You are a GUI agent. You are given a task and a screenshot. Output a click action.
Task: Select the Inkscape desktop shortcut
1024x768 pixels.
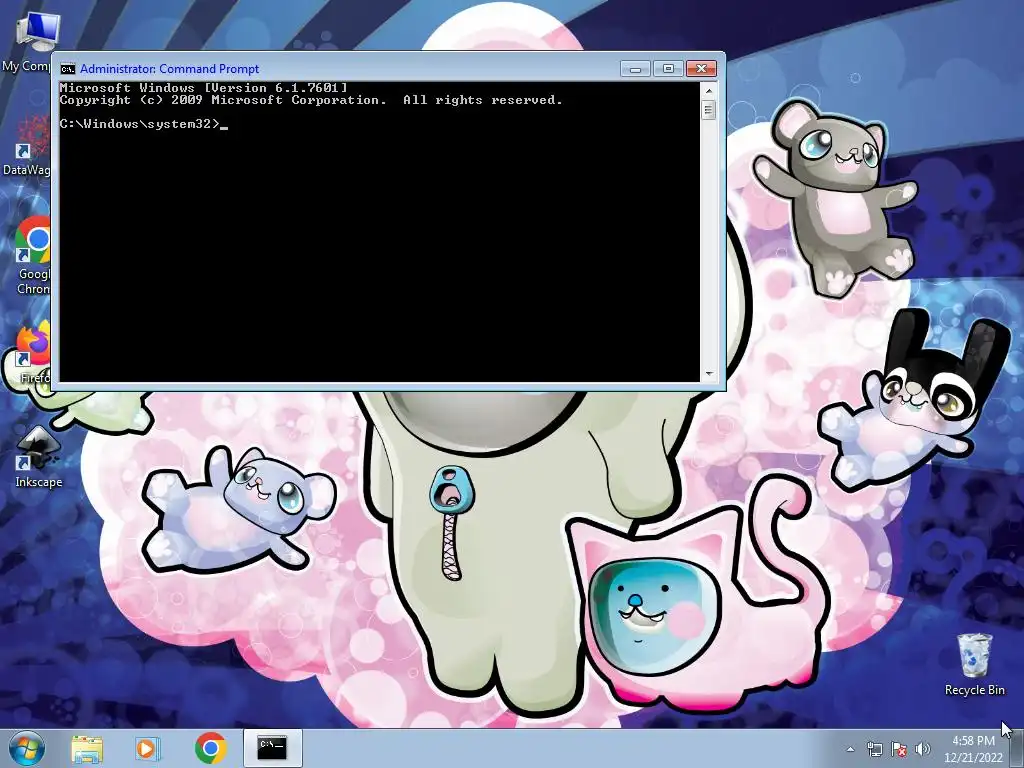click(39, 457)
